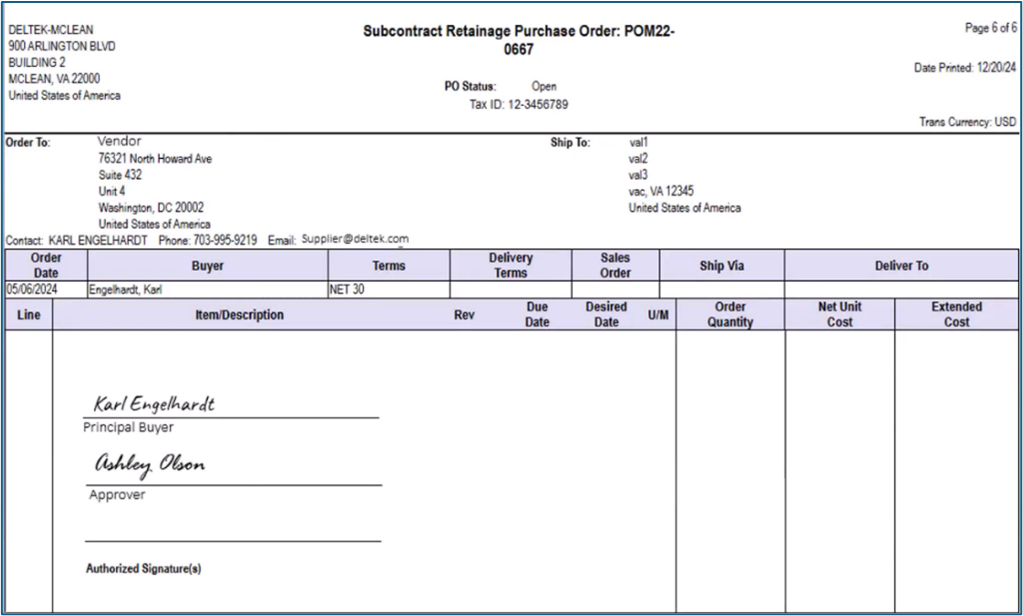Click the Buyer column header
This screenshot has width=1023, height=616.
click(x=208, y=266)
